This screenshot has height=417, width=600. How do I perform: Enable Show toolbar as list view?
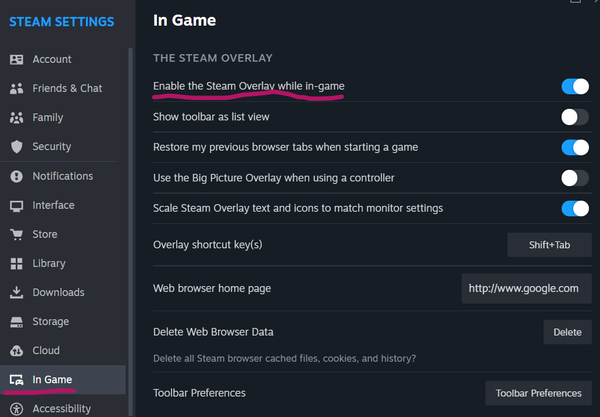tap(575, 117)
